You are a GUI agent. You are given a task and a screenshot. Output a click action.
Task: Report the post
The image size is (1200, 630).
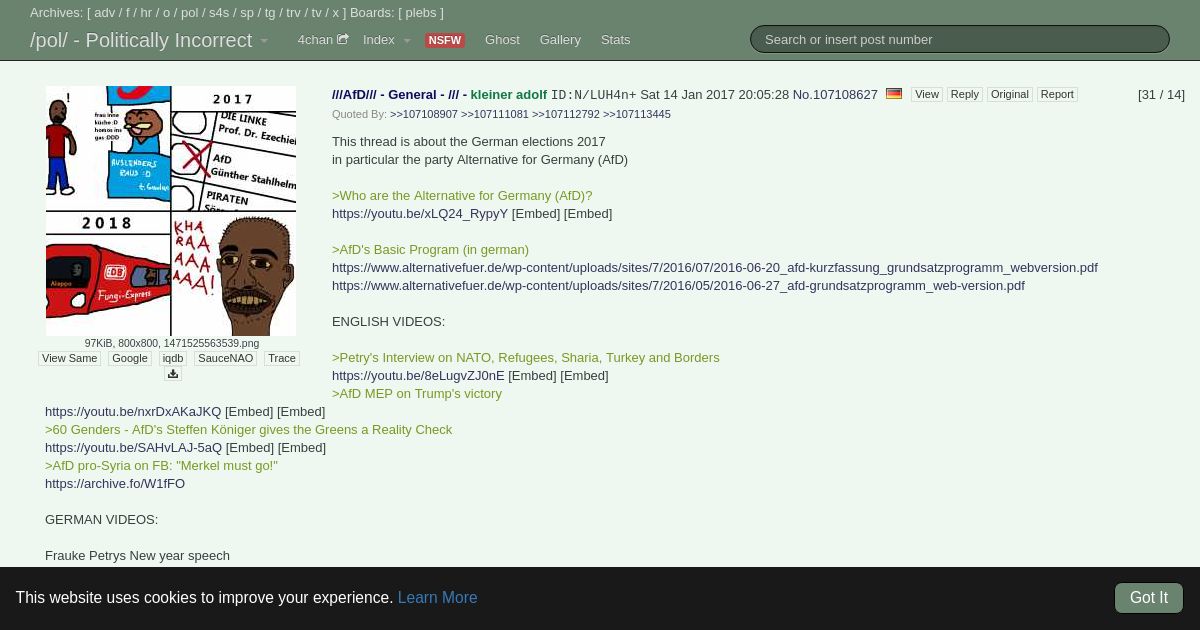coord(1057,94)
